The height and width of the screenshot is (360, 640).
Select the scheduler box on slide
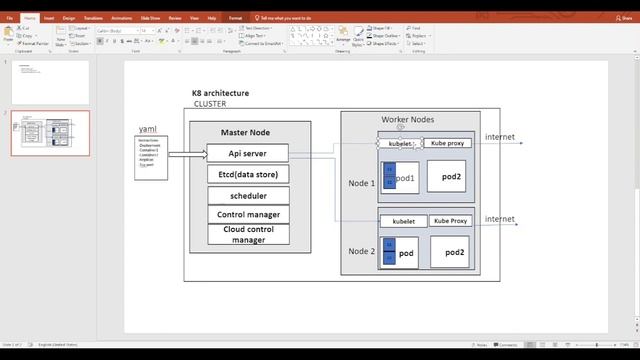tap(249, 196)
